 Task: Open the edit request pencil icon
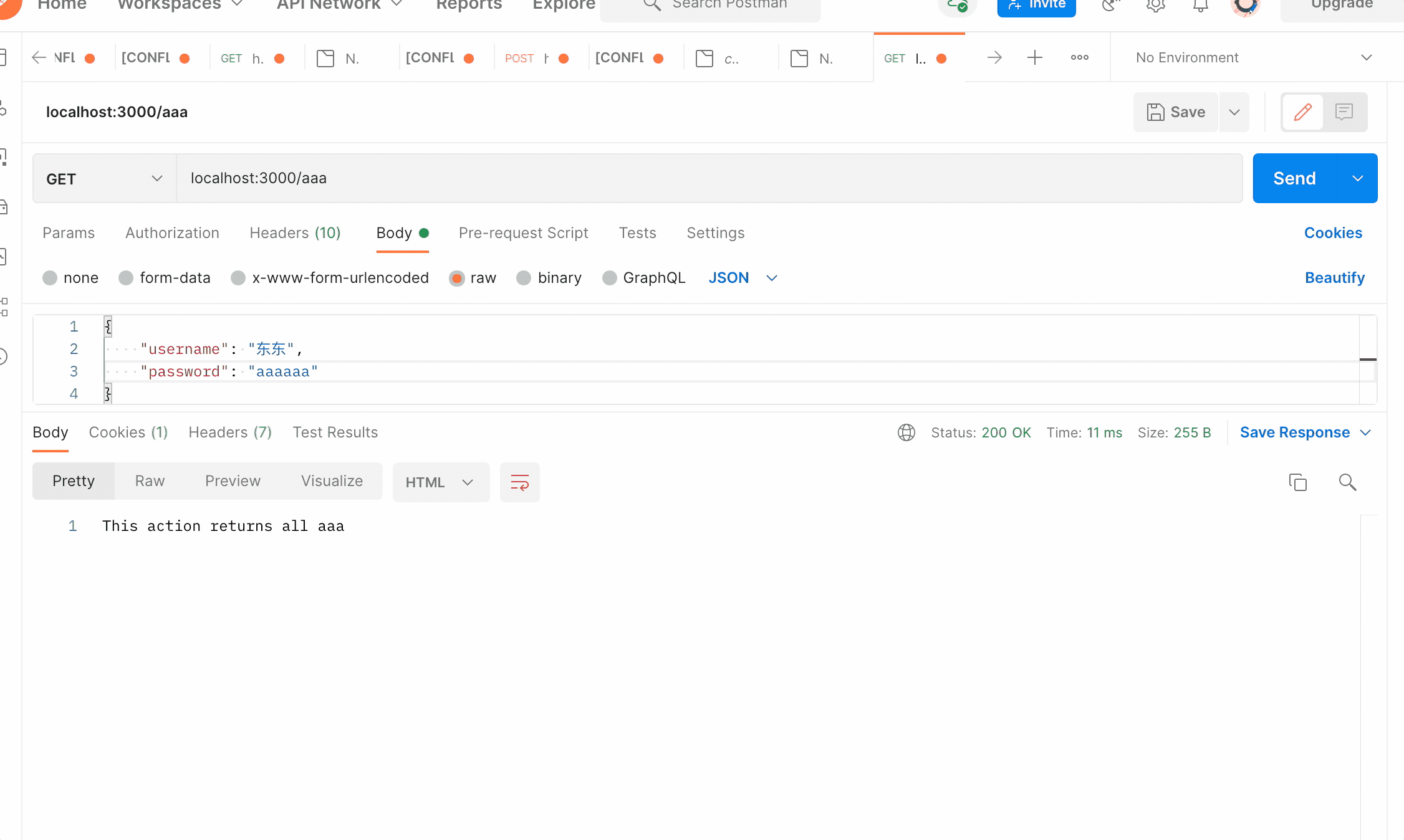(1302, 112)
